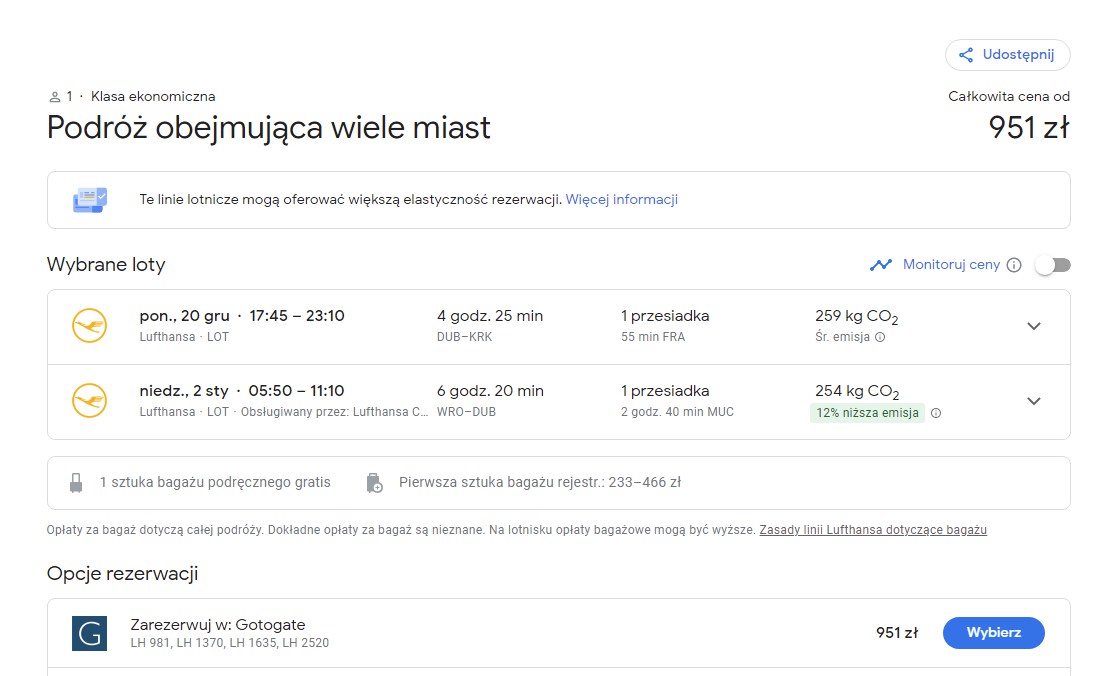Screen dimensions: 1100x676
Task: Expand the niedz., 2 sty flight details
Action: pos(1033,401)
